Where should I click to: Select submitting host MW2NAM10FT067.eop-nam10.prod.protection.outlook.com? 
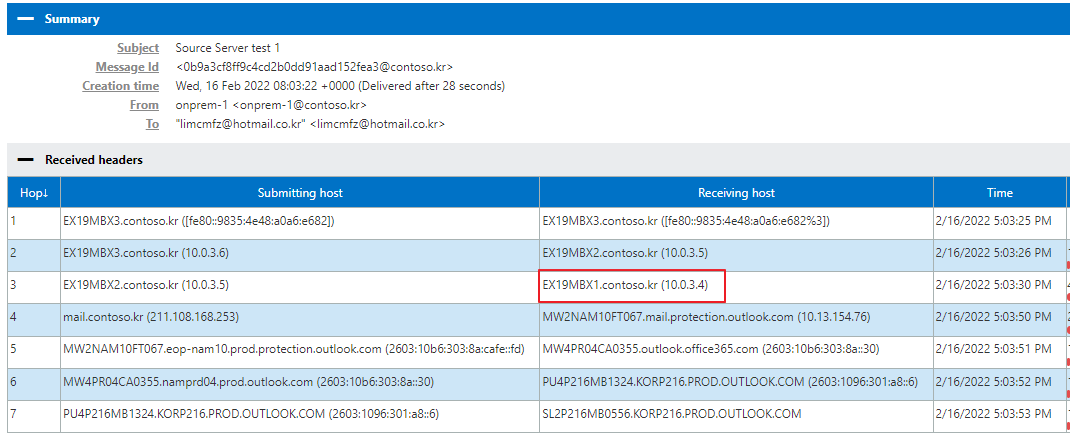(293, 349)
